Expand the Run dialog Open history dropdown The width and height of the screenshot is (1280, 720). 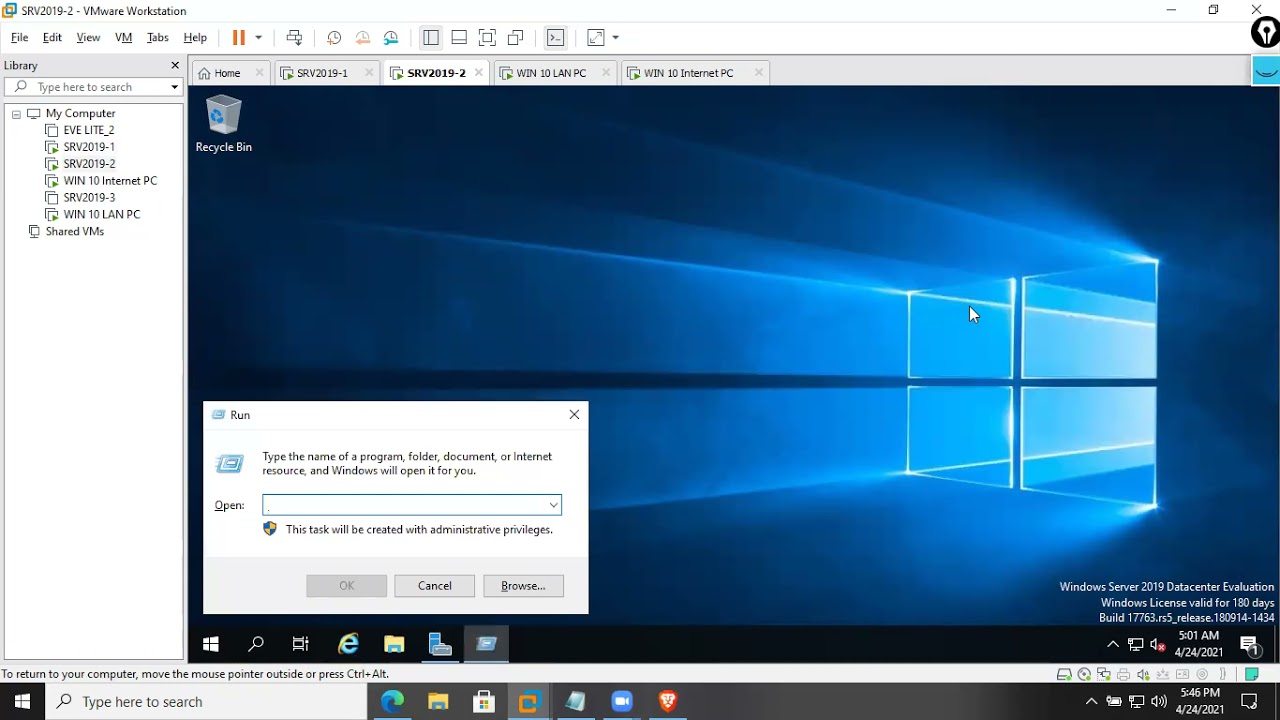553,505
